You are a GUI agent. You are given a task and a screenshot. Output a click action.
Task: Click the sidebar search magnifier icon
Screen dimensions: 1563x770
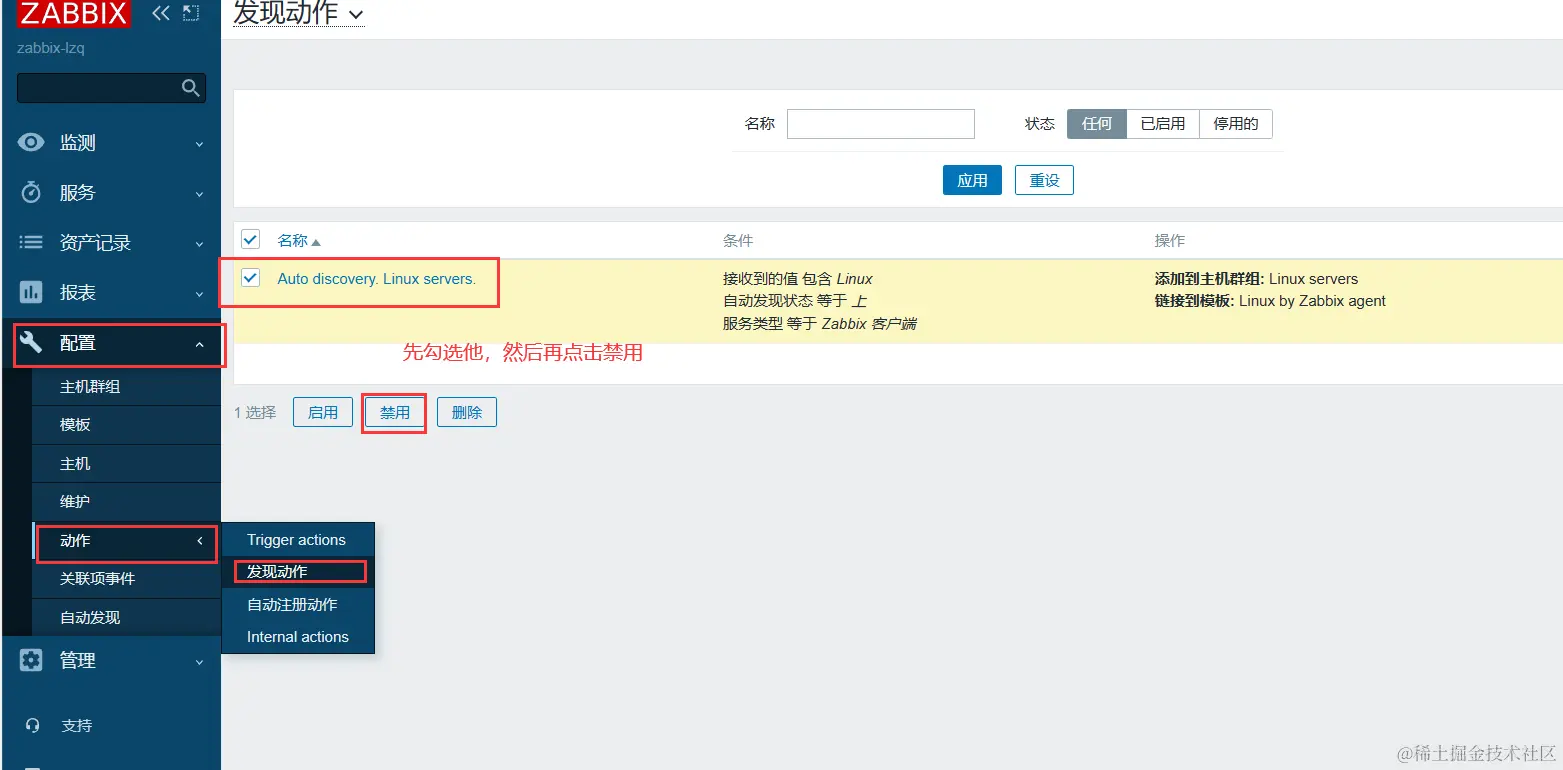191,88
